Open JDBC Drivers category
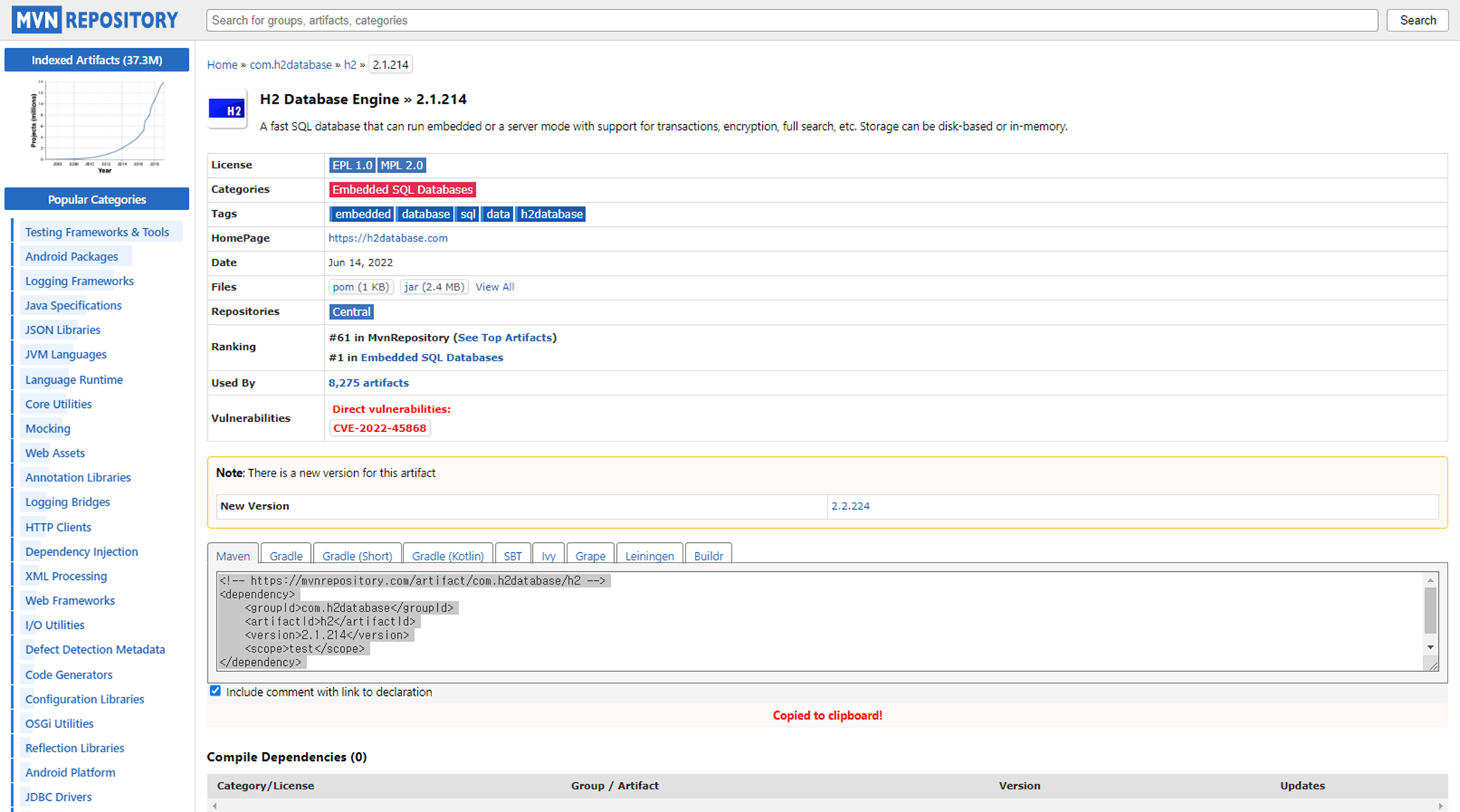The image size is (1460, 812). 58,797
